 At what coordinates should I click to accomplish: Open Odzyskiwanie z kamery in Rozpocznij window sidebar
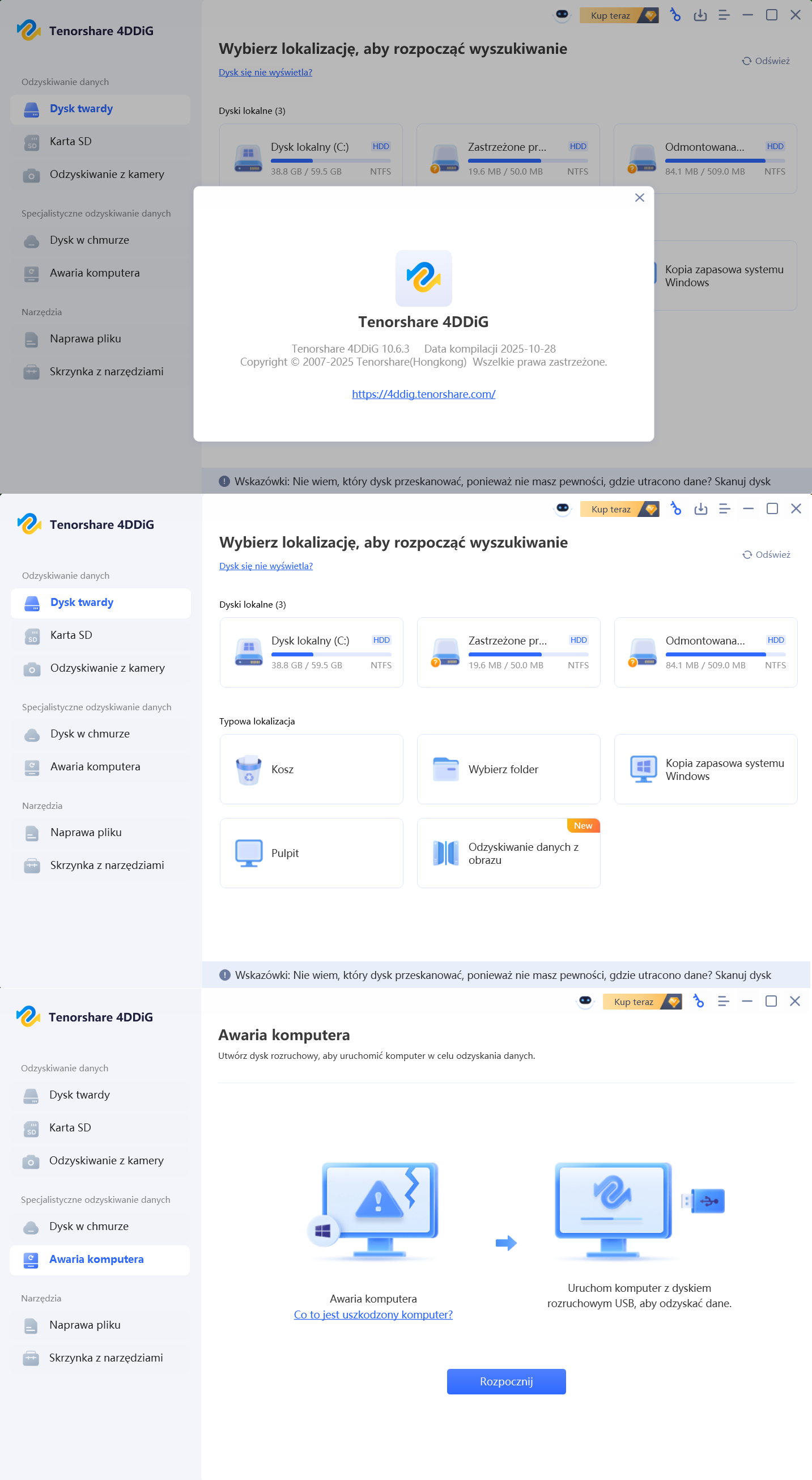tap(99, 1160)
